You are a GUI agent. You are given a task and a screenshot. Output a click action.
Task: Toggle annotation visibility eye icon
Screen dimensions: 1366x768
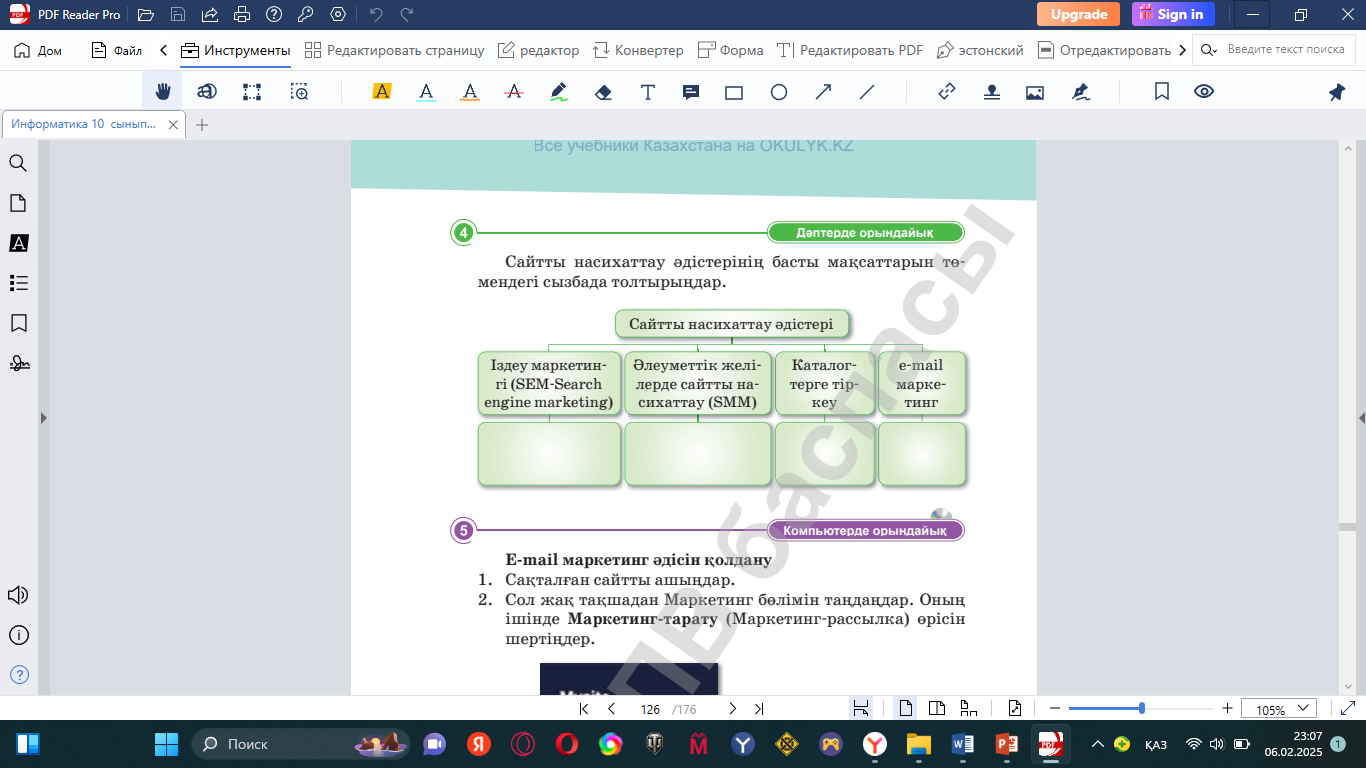[x=1204, y=92]
